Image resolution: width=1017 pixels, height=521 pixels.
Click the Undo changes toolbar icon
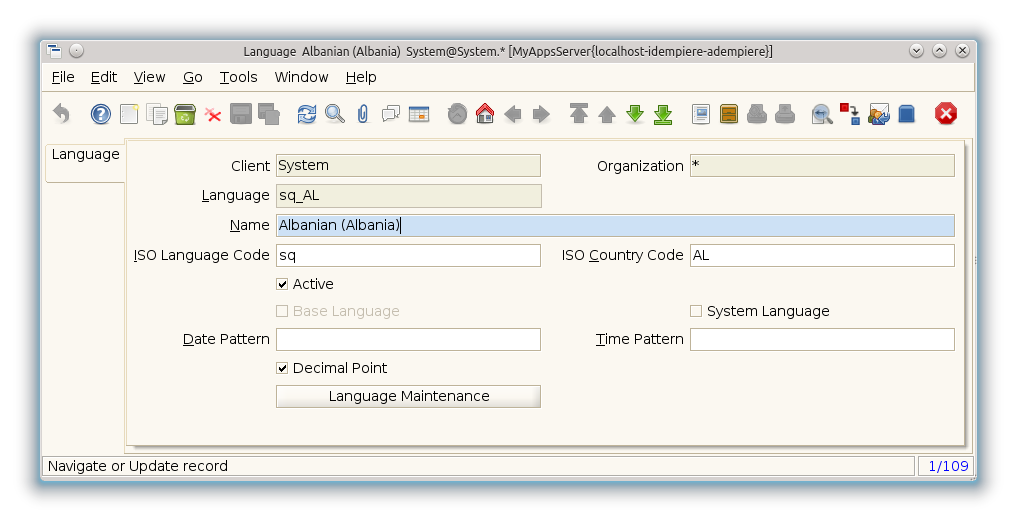tap(61, 114)
